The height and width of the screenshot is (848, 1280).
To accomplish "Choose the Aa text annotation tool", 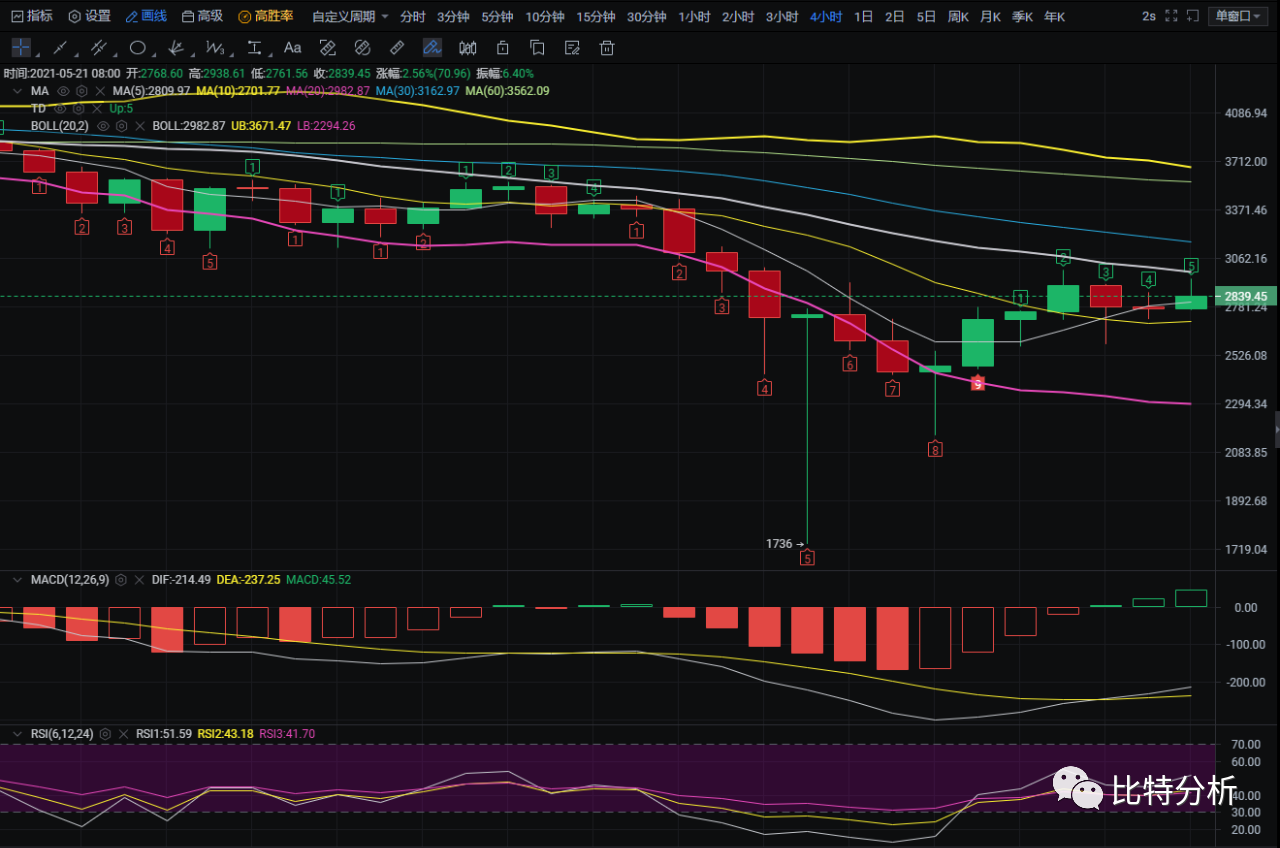I will tap(292, 47).
